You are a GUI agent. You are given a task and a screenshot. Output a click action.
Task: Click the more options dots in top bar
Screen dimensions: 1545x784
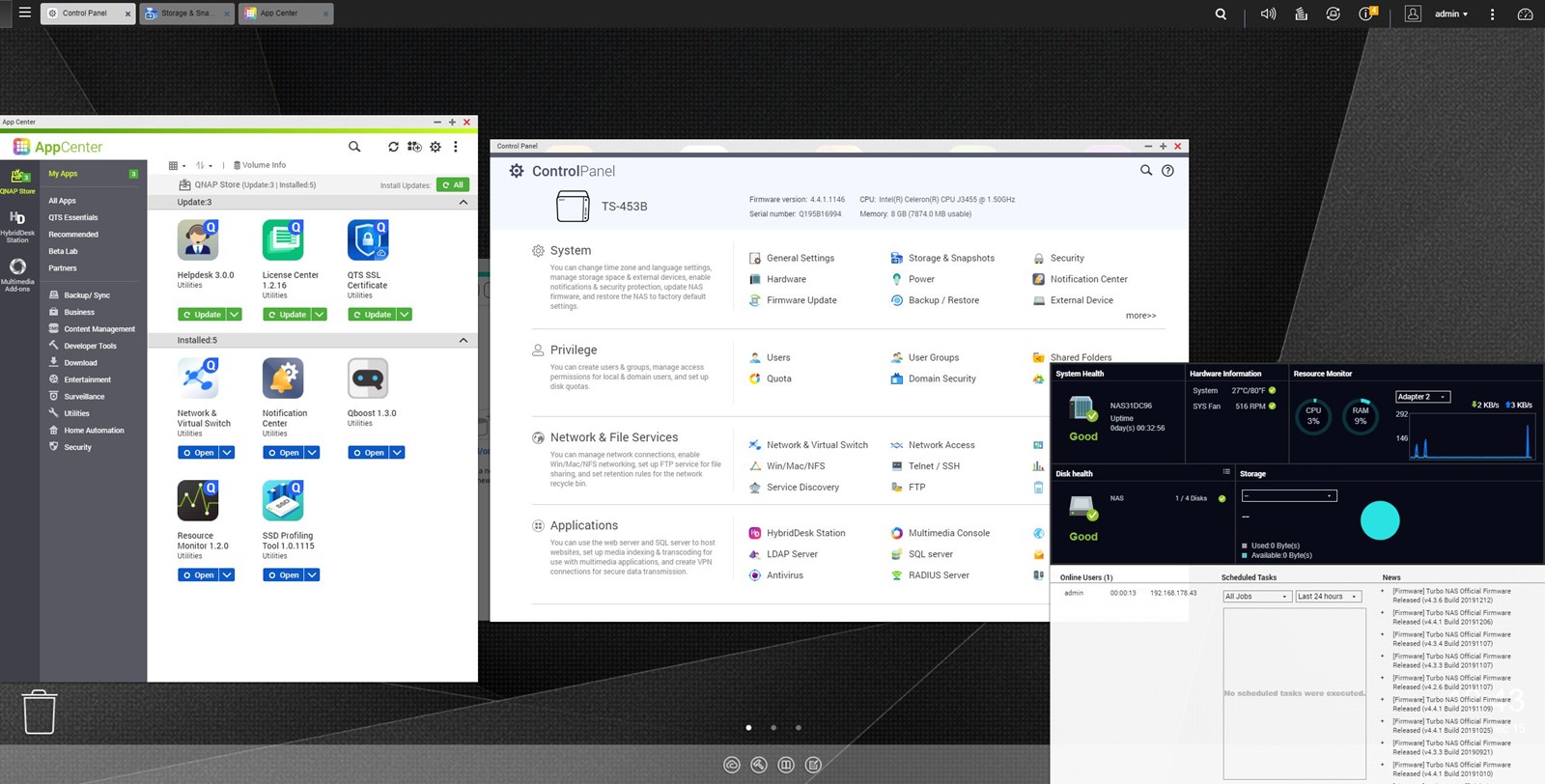pyautogui.click(x=1492, y=14)
